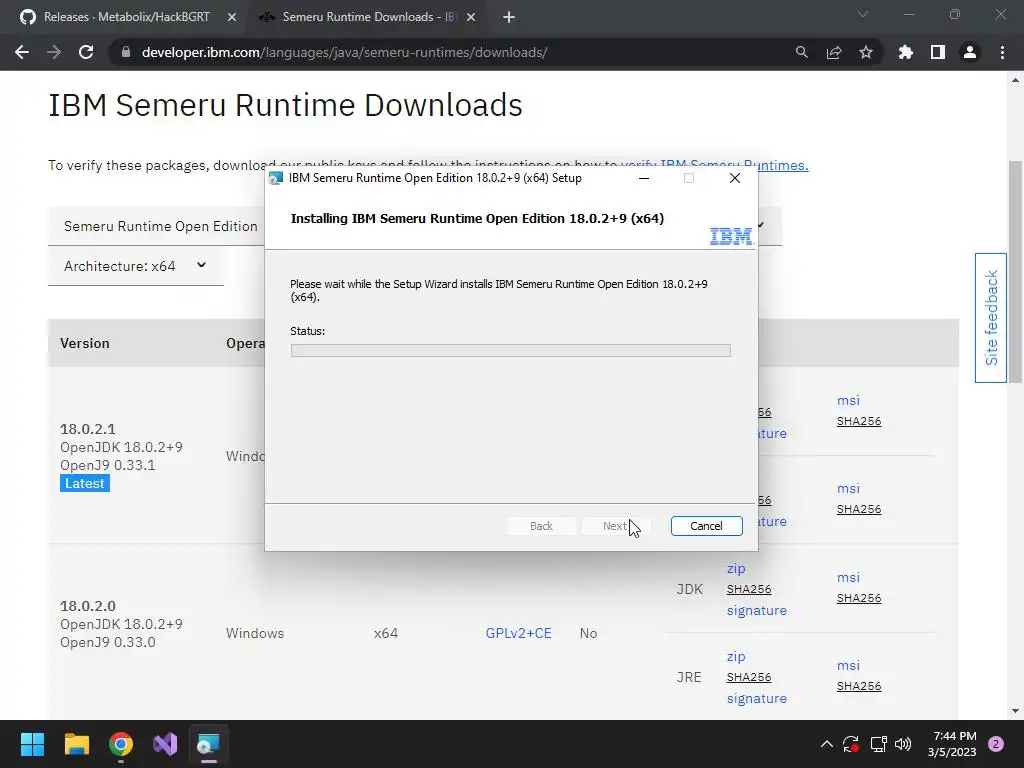
Task: Open SHA256 under 18.0.2.0 JDK zip
Action: 749,589
